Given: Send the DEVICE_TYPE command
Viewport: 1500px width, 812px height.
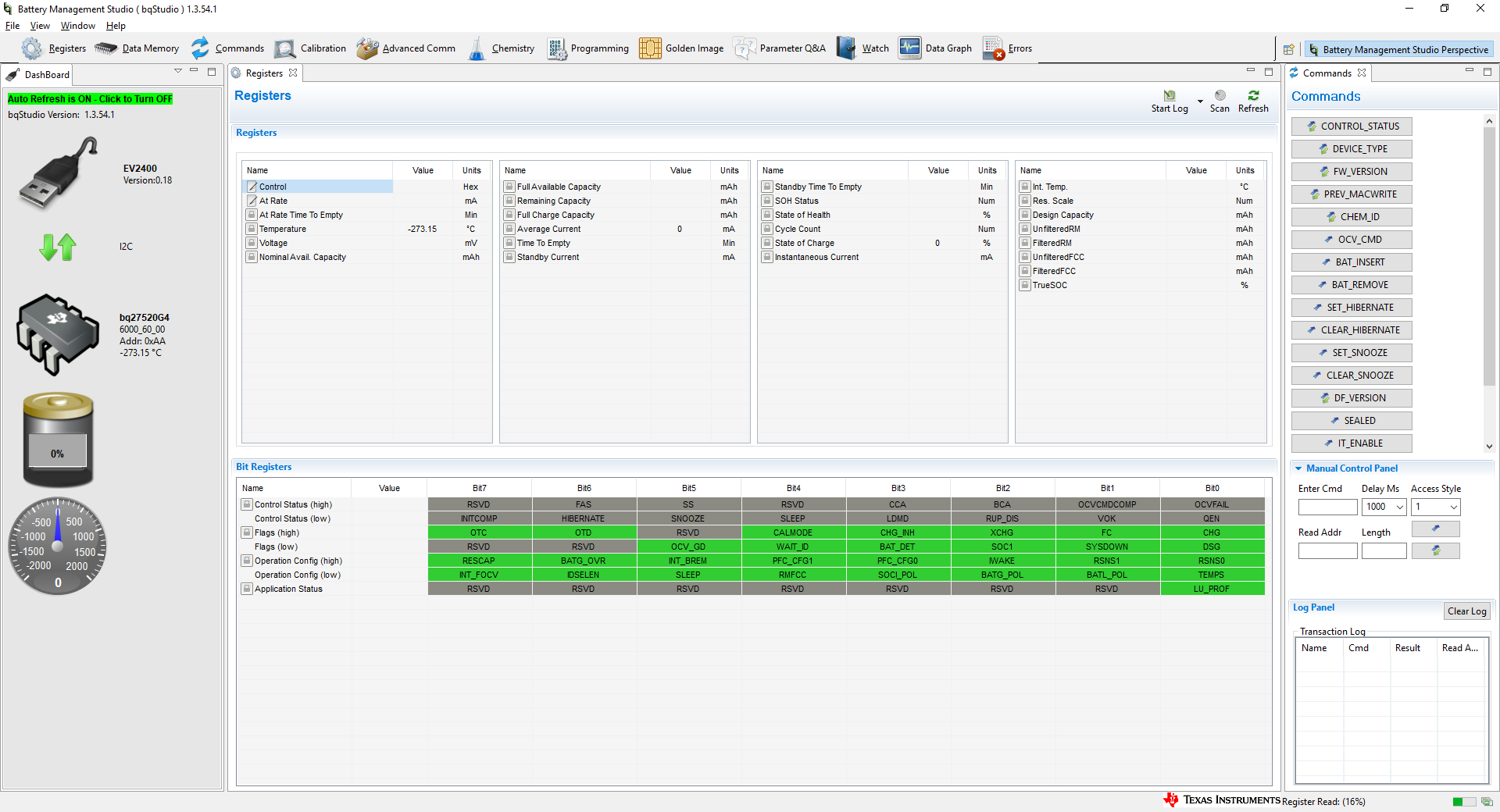Looking at the screenshot, I should tap(1352, 149).
